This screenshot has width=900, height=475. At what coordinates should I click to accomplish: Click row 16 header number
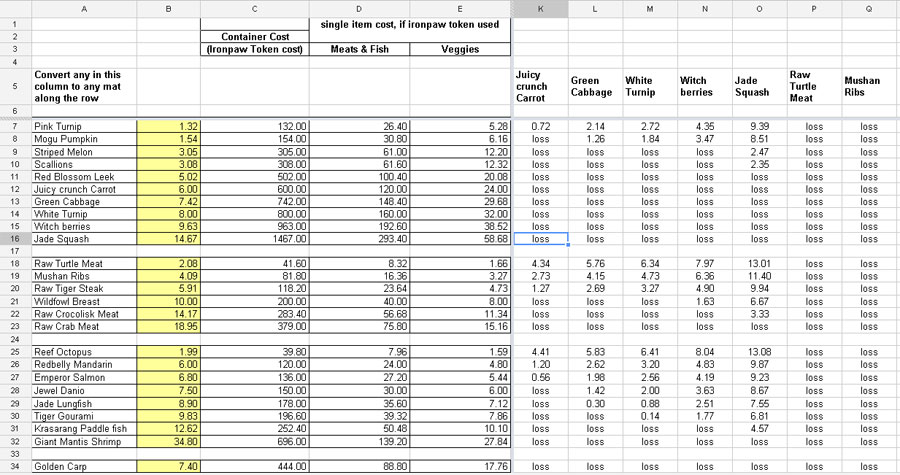[x=15, y=239]
